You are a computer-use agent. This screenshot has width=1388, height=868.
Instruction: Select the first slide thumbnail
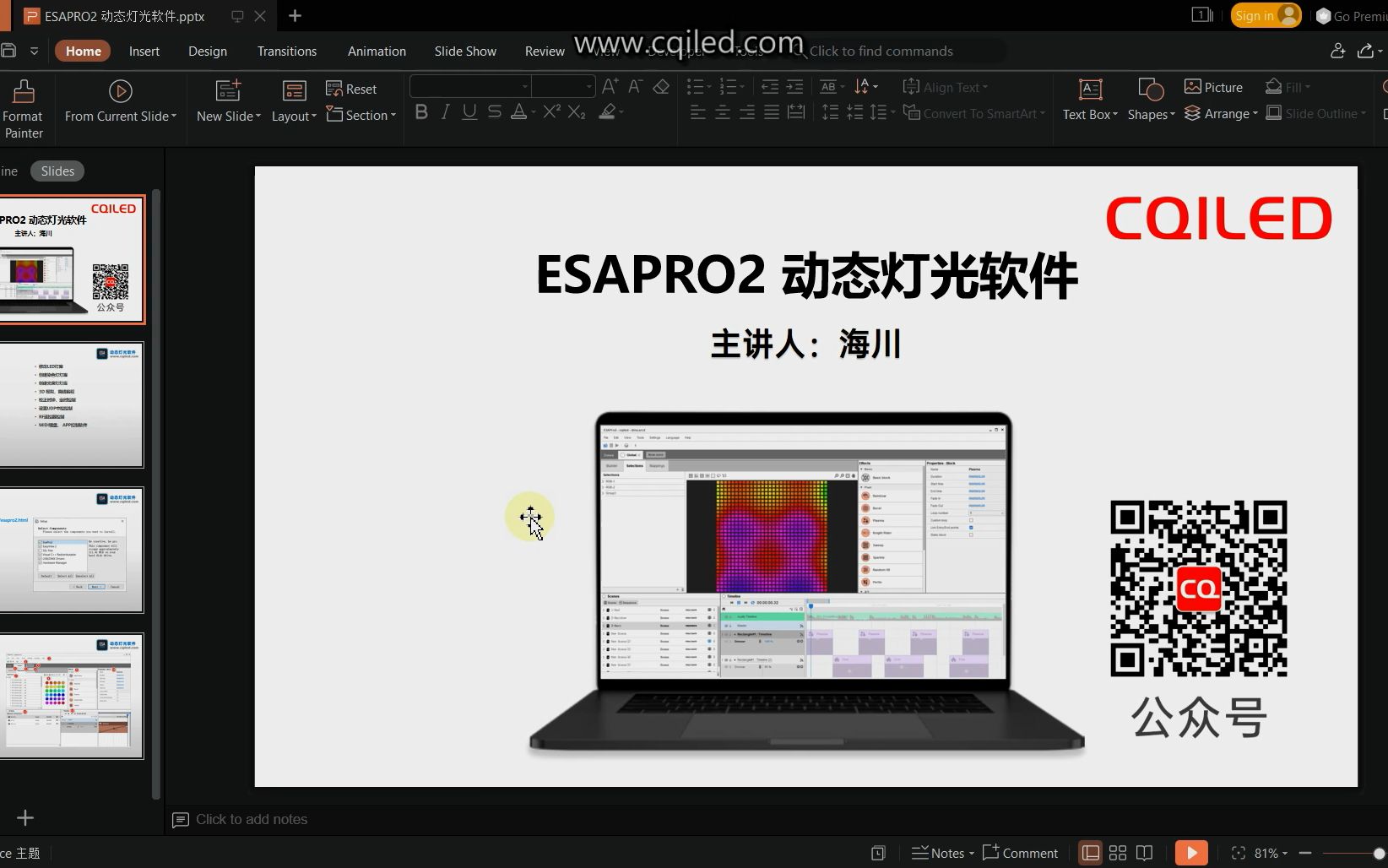pos(71,259)
